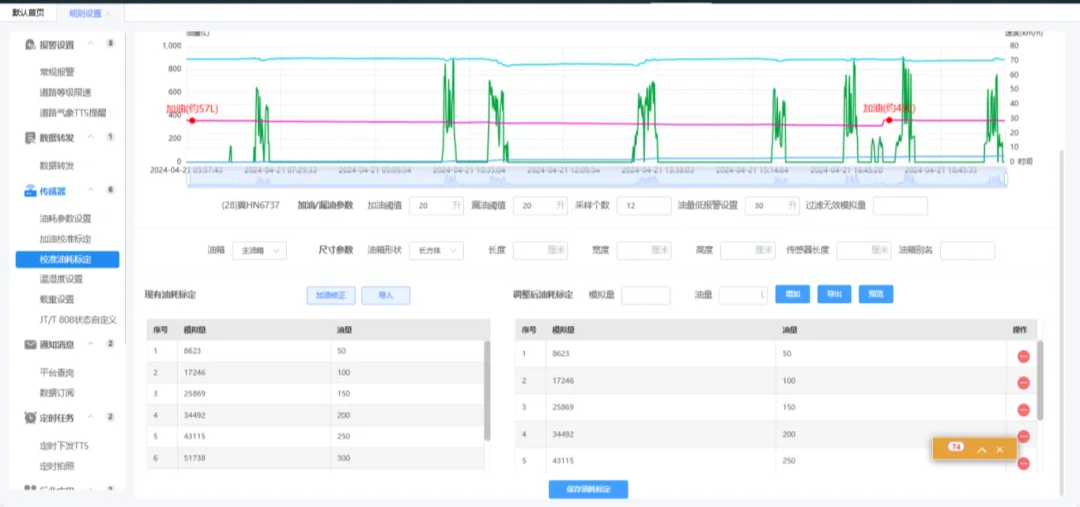Click the 长度 length input field

pos(541,251)
